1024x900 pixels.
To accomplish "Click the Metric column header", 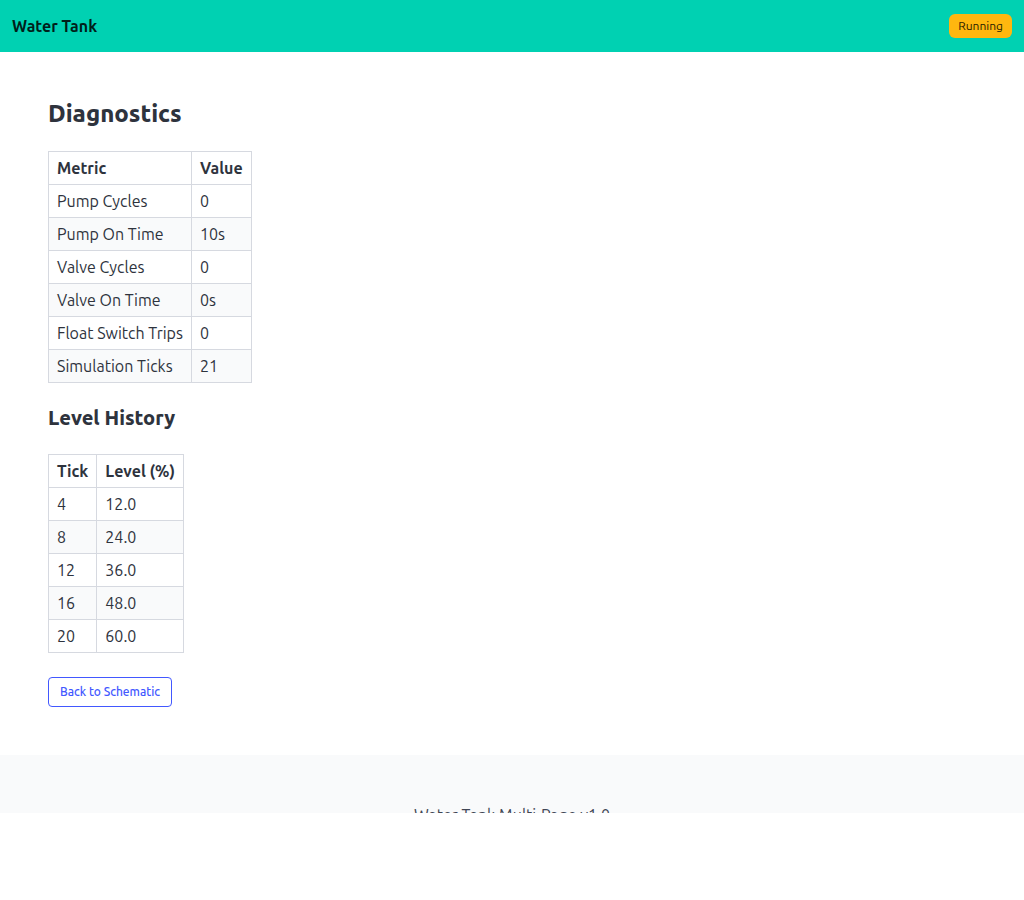I will (x=120, y=169).
